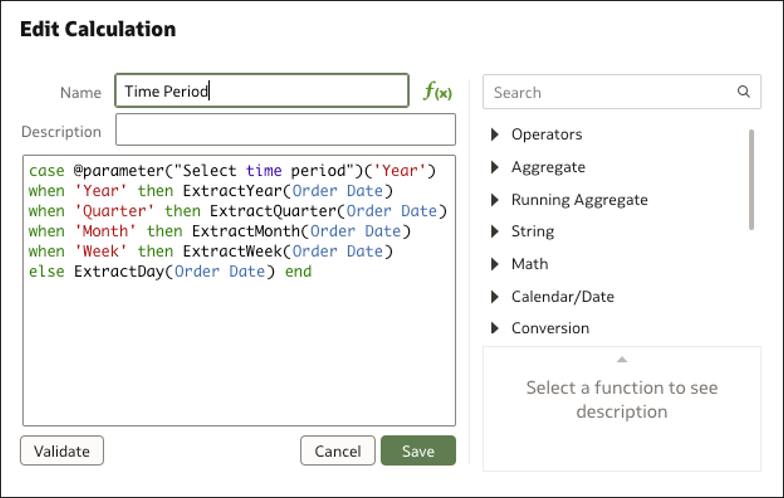Click 'Week' string literal in expression
The width and height of the screenshot is (784, 498).
point(100,251)
